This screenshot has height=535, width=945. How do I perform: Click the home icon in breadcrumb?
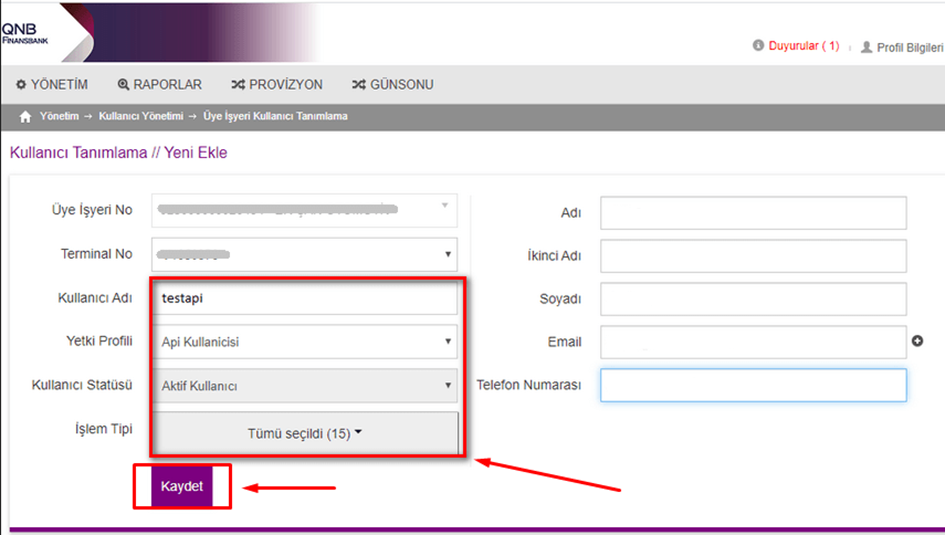pyautogui.click(x=26, y=117)
